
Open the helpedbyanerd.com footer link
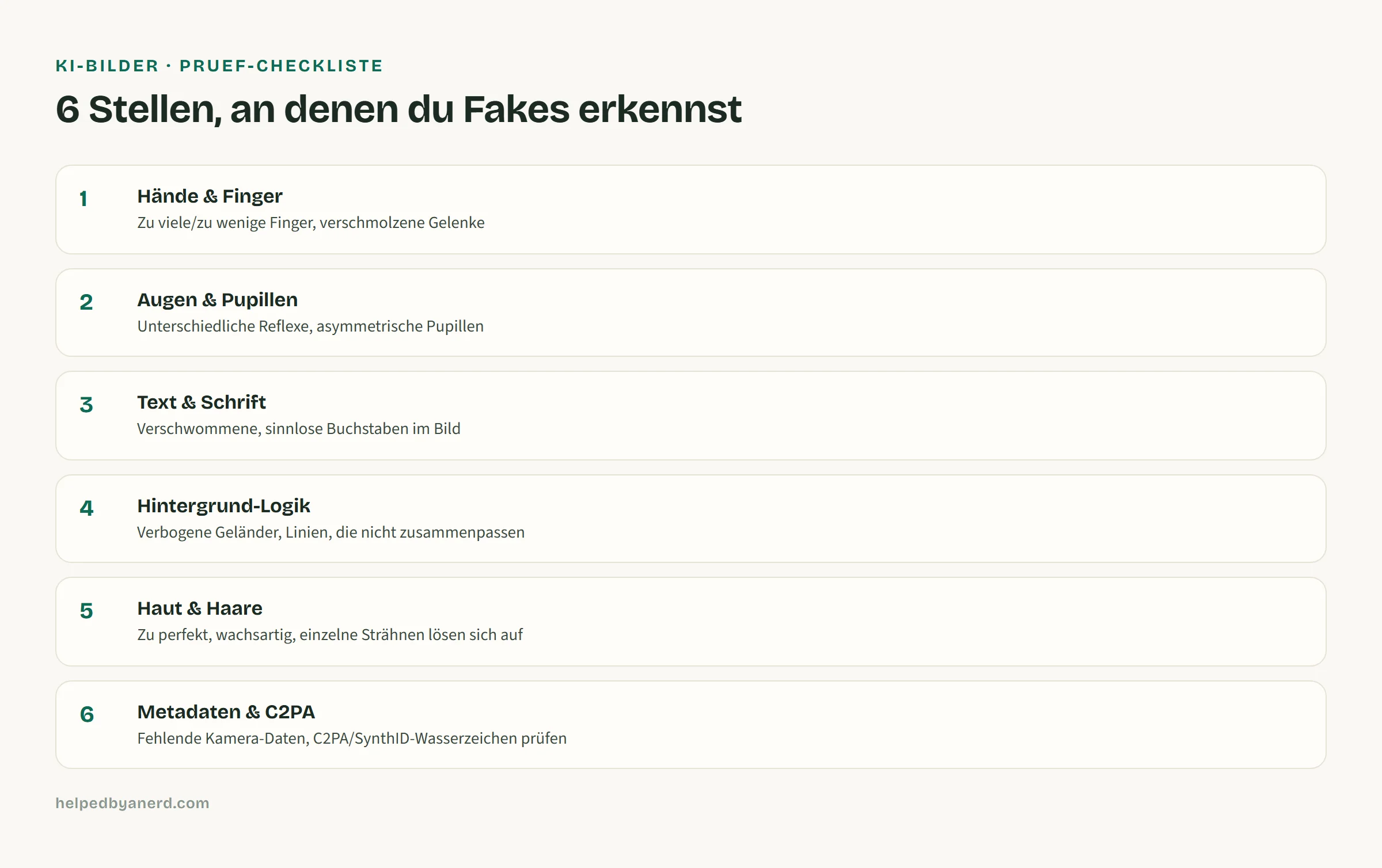[x=132, y=803]
